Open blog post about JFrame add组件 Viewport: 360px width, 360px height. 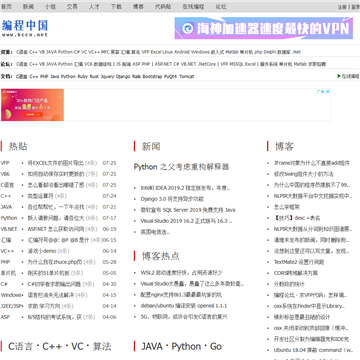tap(312, 163)
